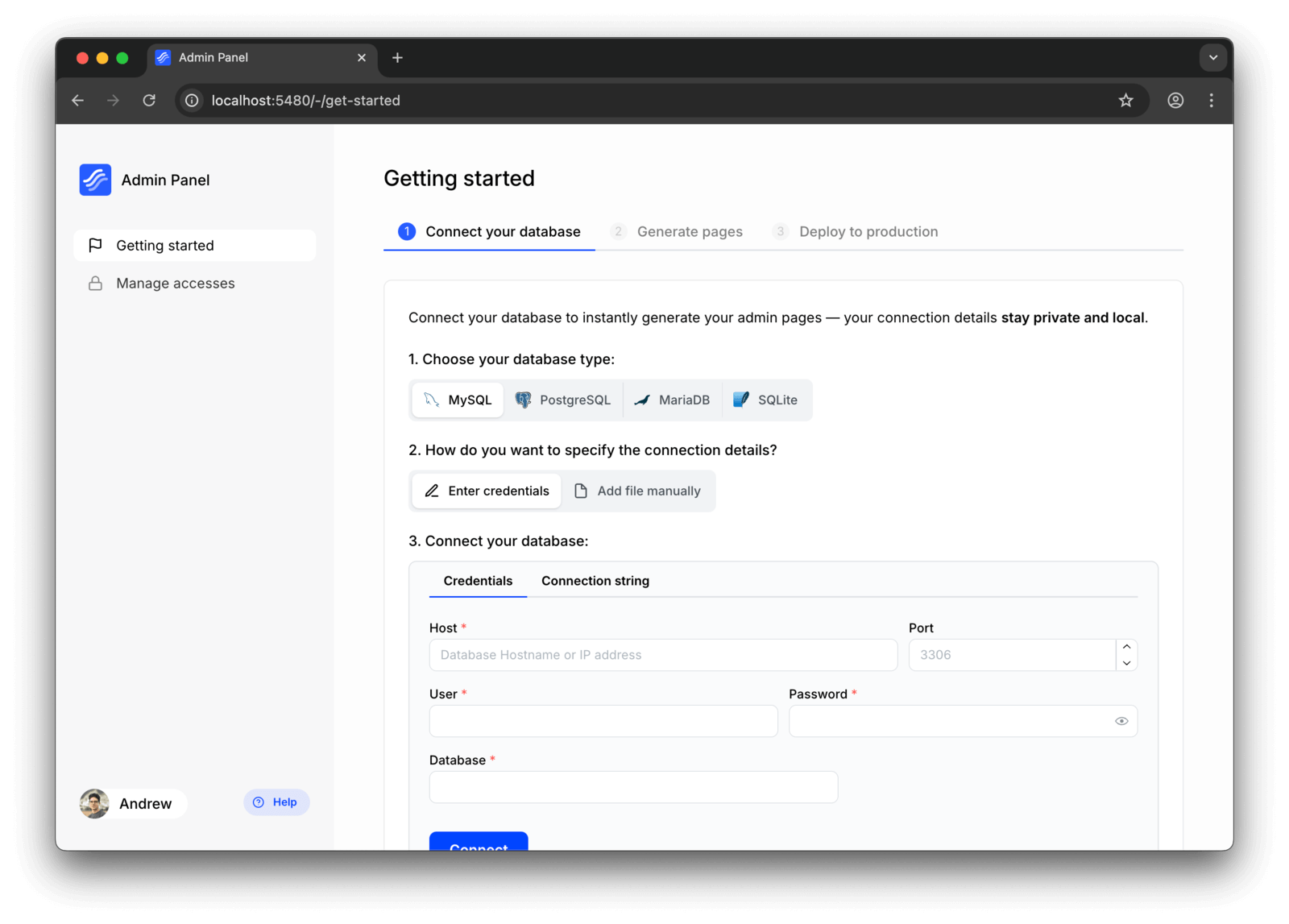Viewport: 1289px width, 924px height.
Task: Click the PostgreSQL elephant icon
Action: [524, 400]
